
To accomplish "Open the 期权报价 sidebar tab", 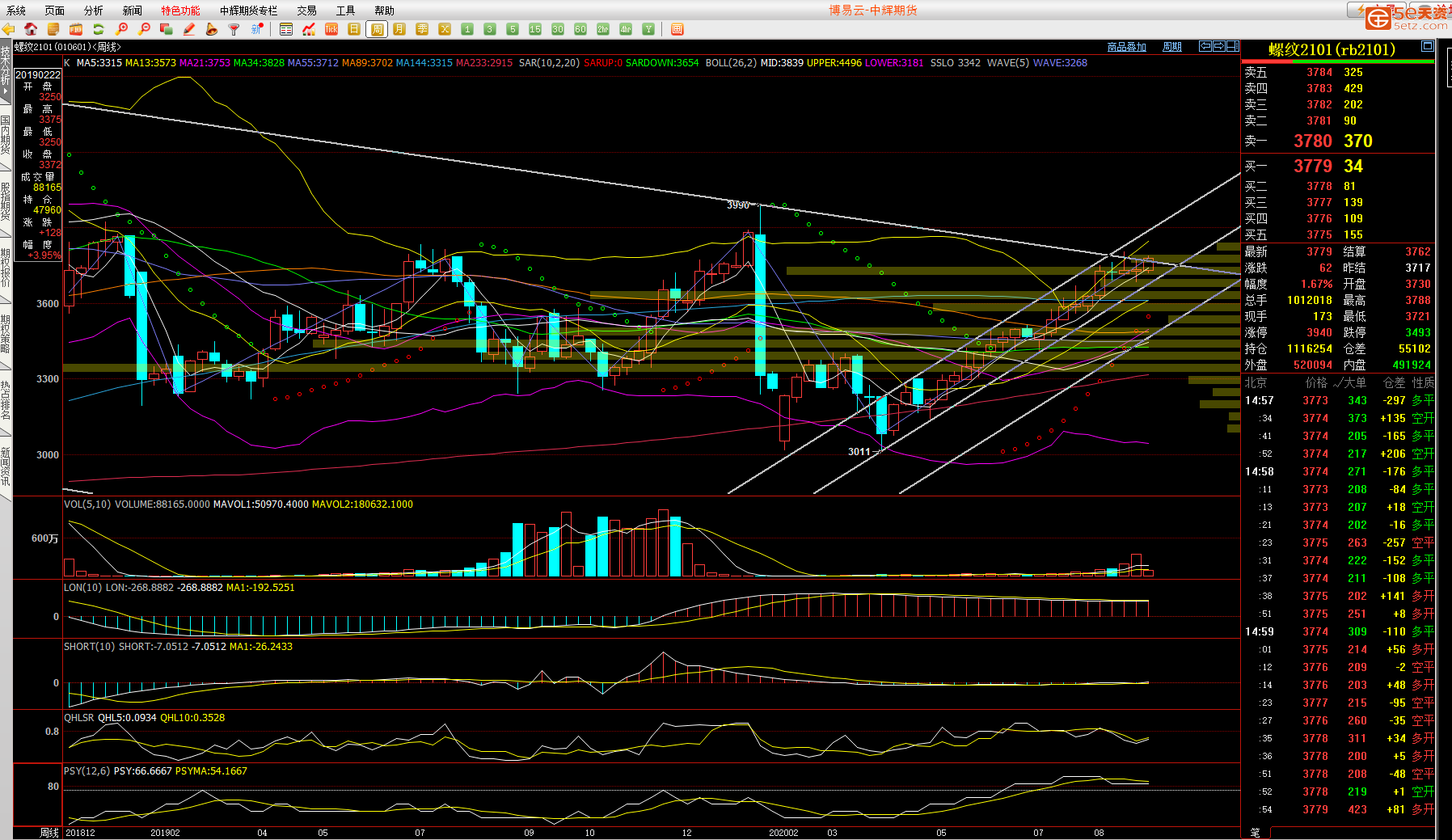I will (x=6, y=267).
